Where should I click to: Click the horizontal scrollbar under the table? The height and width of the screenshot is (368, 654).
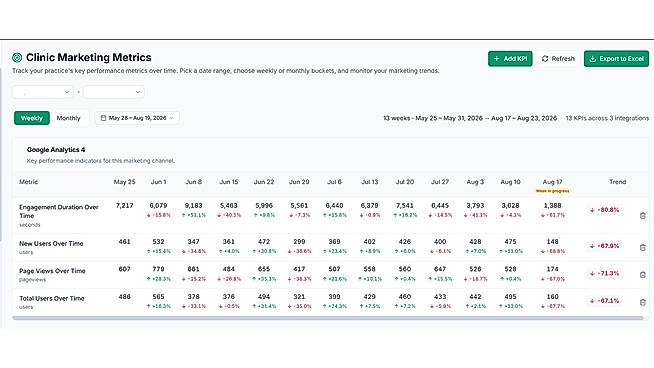[328, 318]
